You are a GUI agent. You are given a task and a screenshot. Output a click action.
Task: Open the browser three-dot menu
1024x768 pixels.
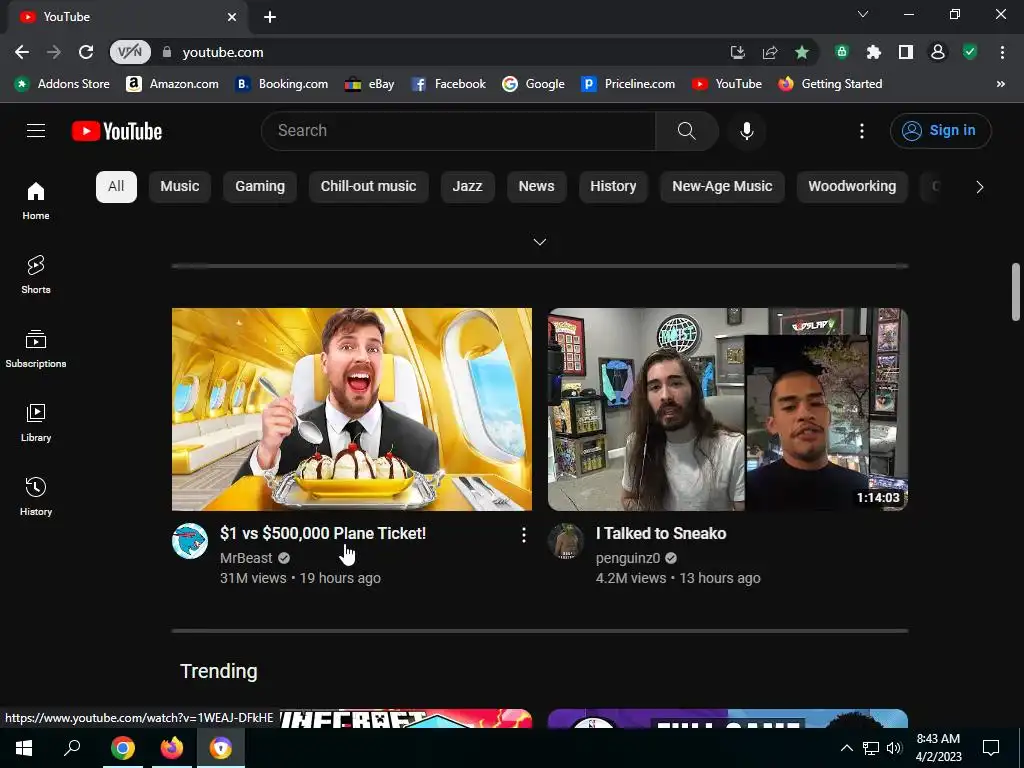pos(1002,52)
